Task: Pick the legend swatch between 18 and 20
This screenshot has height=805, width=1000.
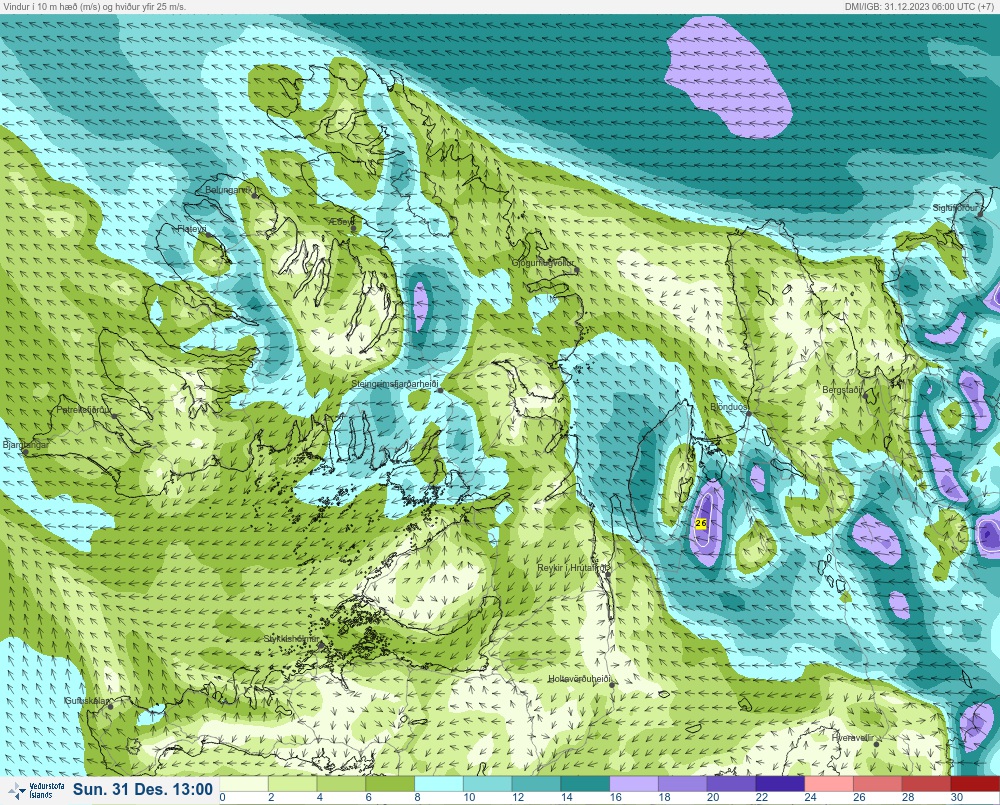Action: pos(682,783)
